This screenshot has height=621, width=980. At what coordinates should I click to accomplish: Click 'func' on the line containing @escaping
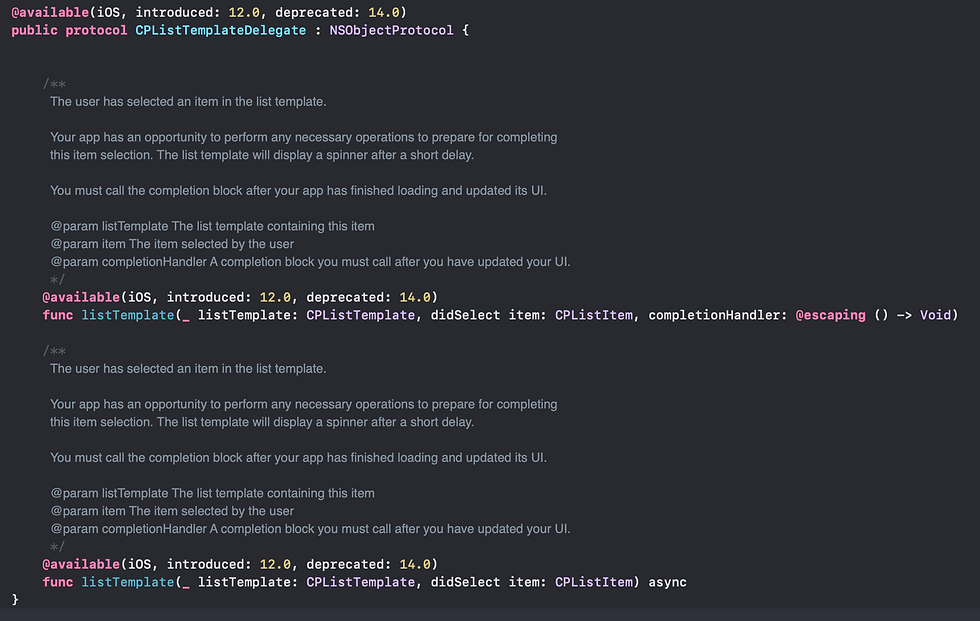pyautogui.click(x=58, y=315)
